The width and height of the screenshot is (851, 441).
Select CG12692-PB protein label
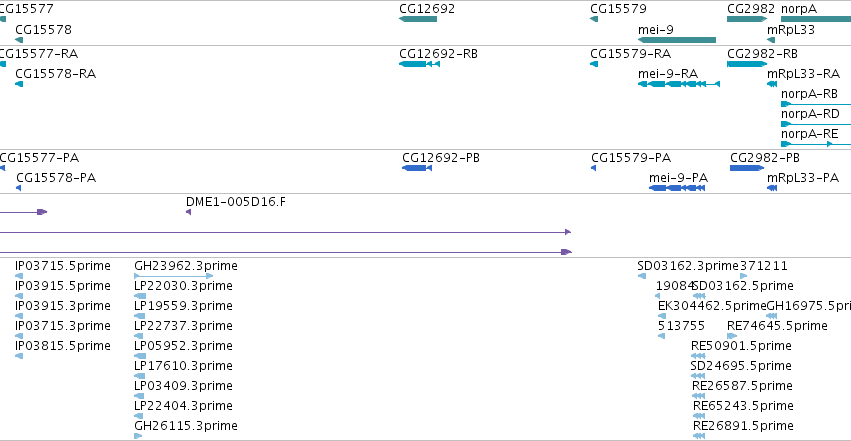[x=441, y=158]
